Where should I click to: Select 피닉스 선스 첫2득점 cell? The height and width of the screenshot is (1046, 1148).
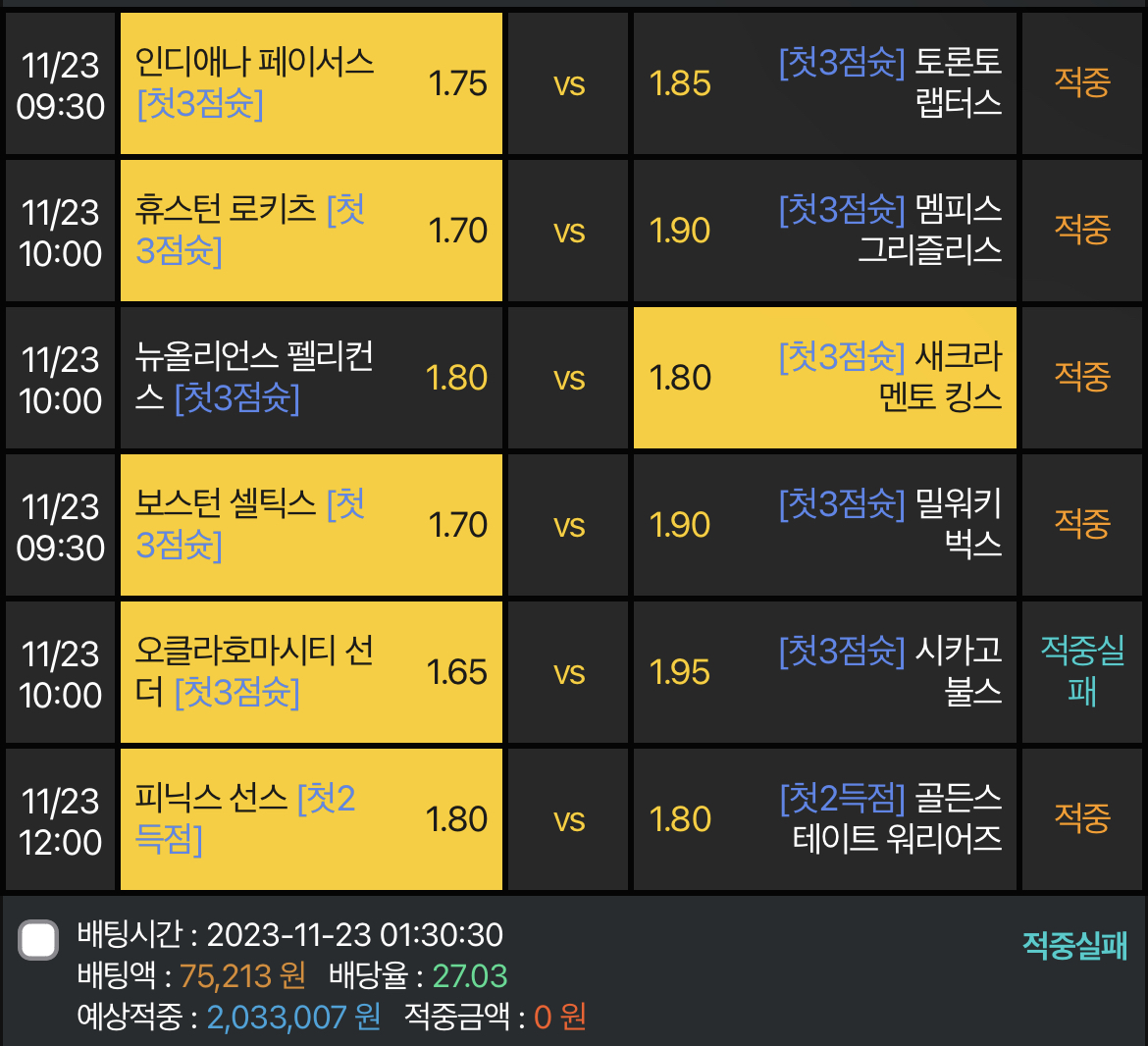[311, 819]
